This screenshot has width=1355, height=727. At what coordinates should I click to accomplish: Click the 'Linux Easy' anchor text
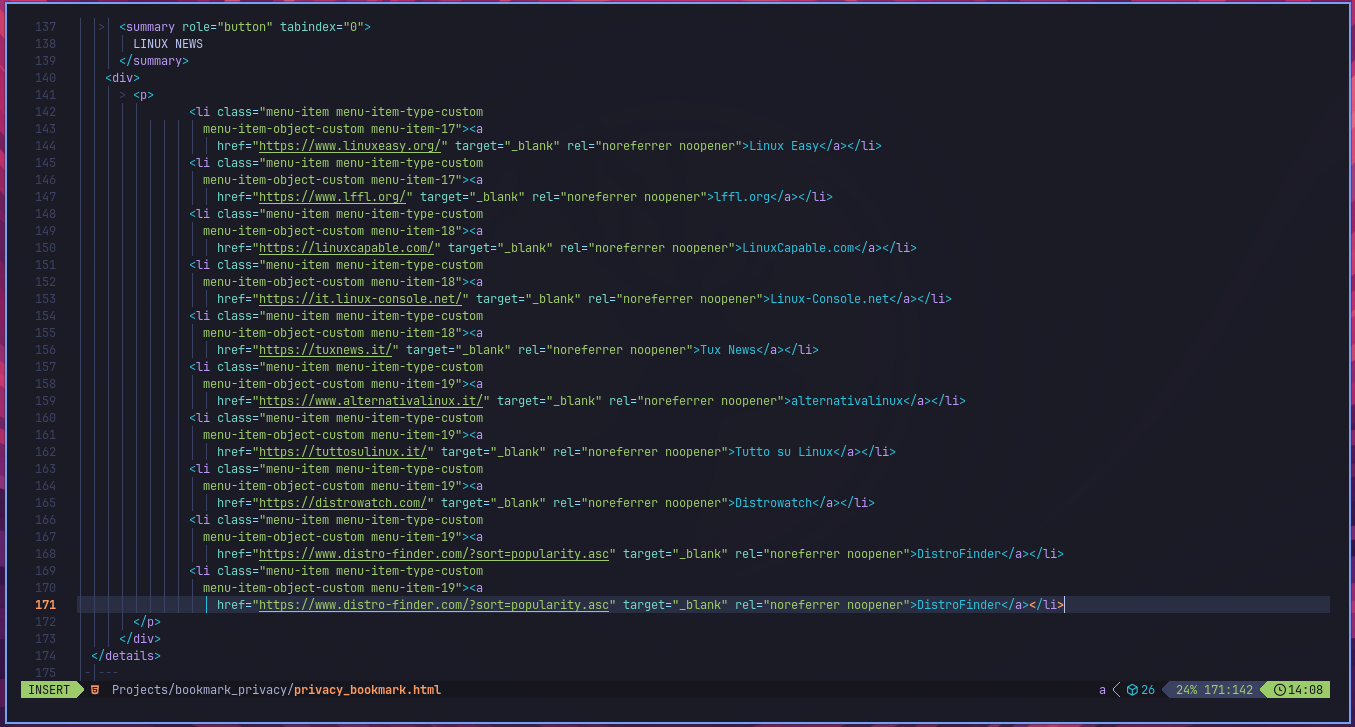click(784, 146)
